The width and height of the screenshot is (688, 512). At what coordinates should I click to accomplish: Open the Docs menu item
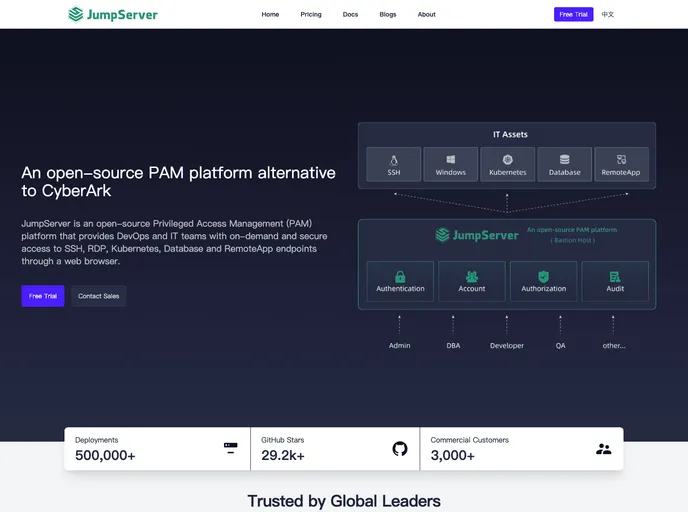[350, 15]
